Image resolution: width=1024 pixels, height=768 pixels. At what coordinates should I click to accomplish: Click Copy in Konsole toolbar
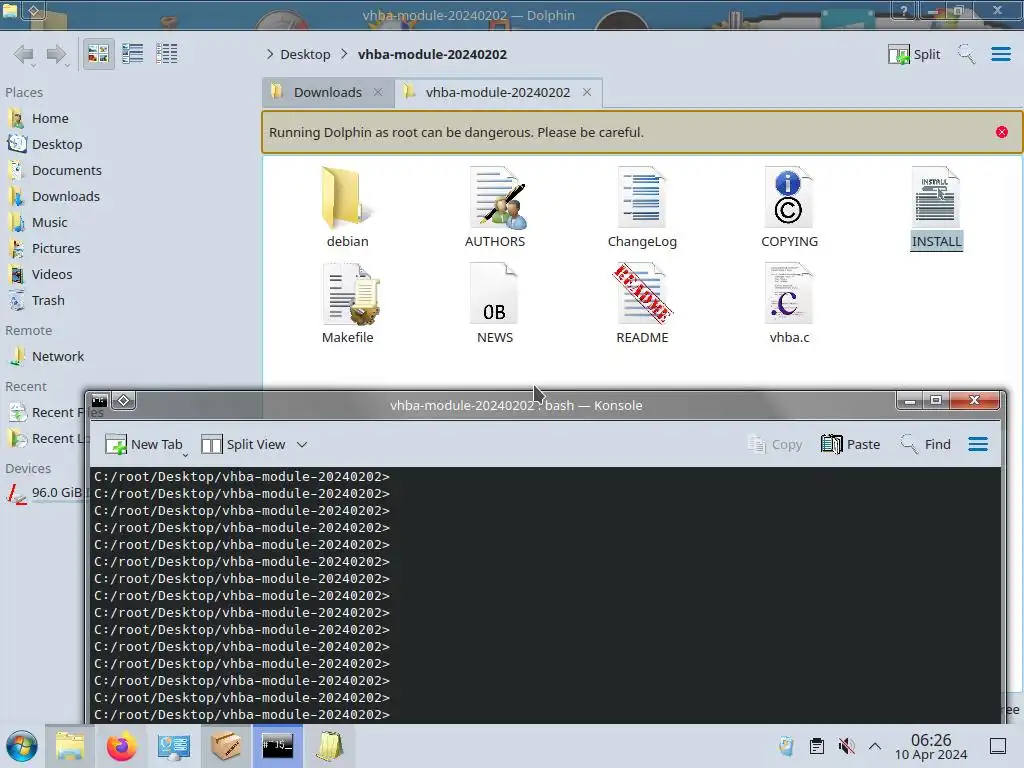(x=775, y=444)
